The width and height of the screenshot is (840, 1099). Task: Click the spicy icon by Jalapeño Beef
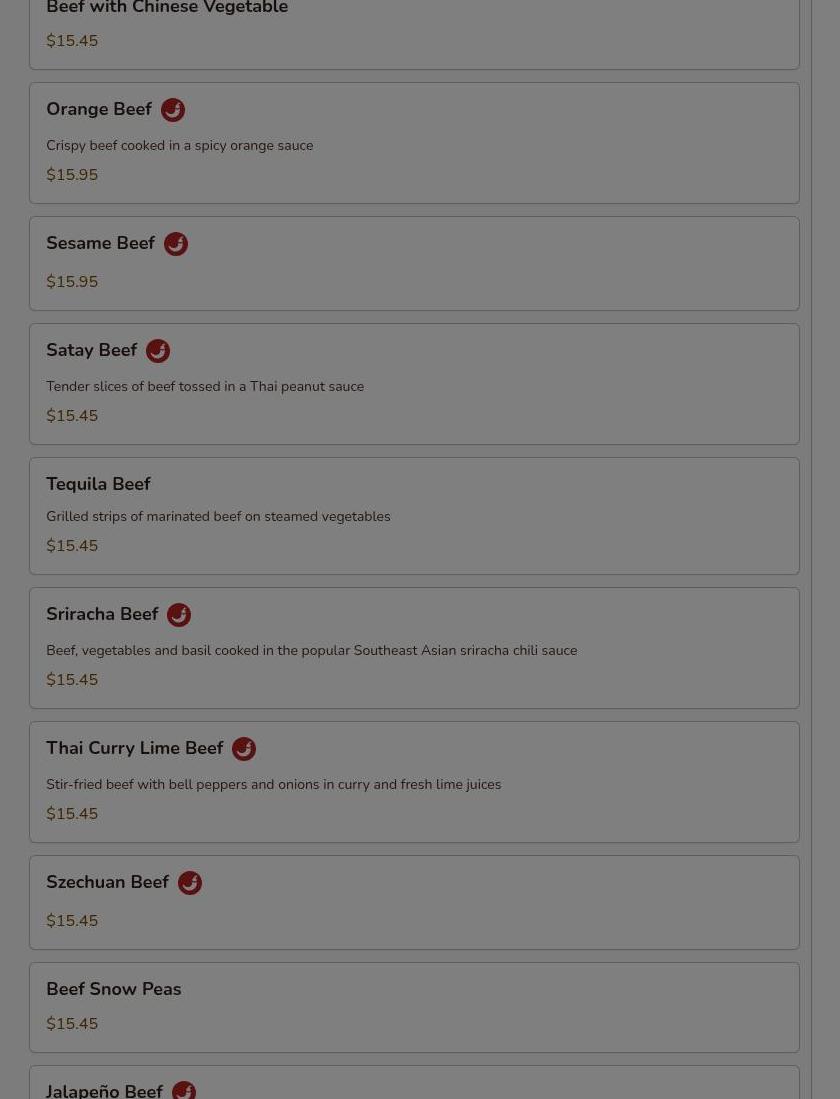coord(184,1090)
